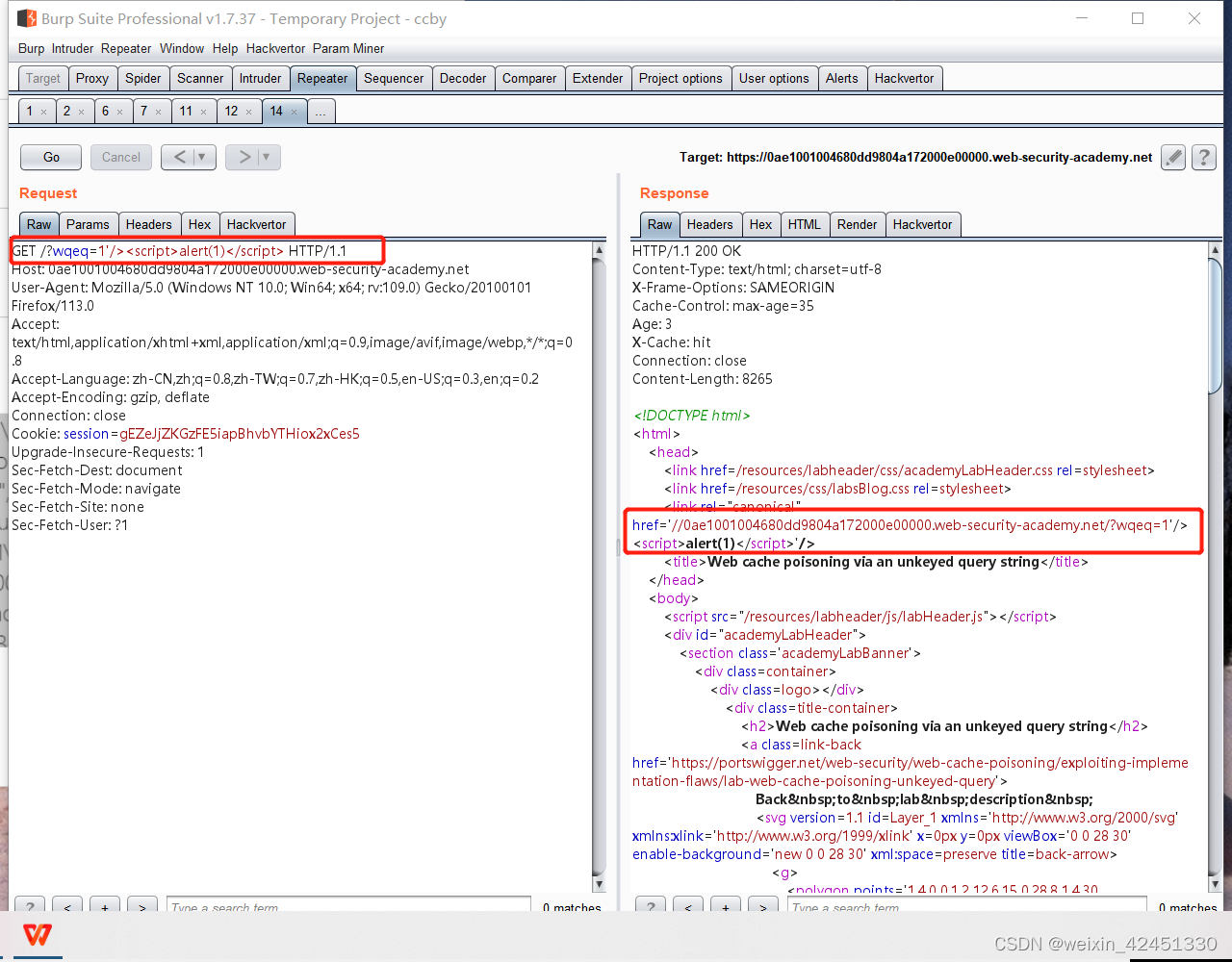
Task: Open the Intruder menu in menu bar
Action: click(73, 48)
